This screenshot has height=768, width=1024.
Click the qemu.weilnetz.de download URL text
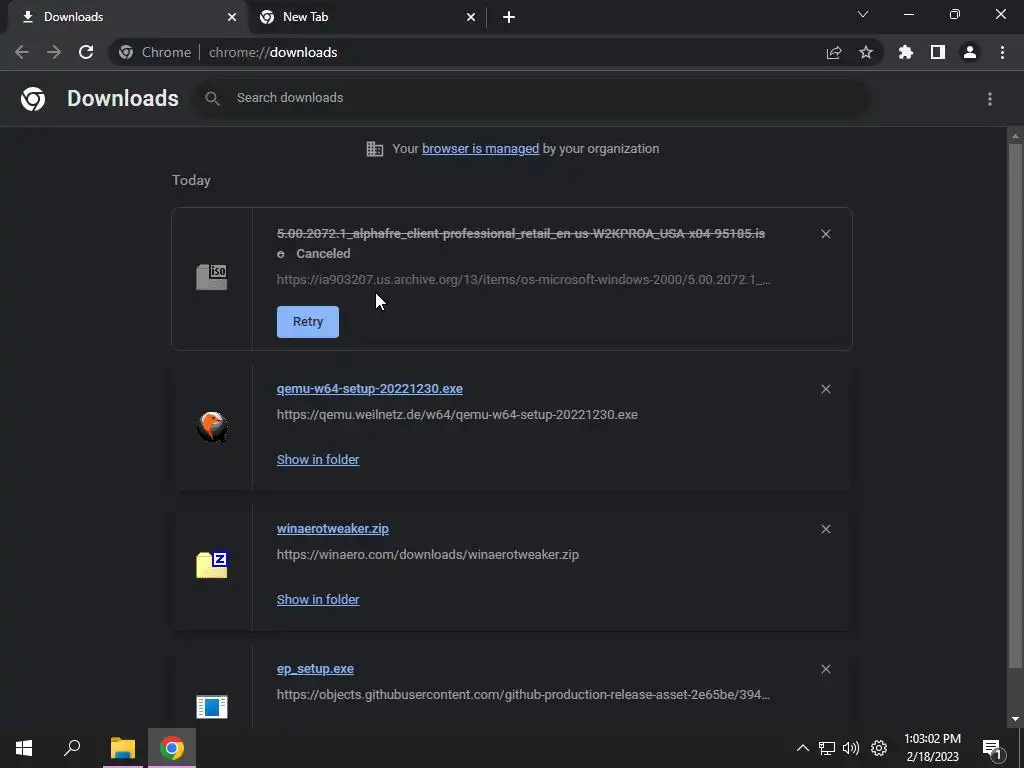(457, 415)
